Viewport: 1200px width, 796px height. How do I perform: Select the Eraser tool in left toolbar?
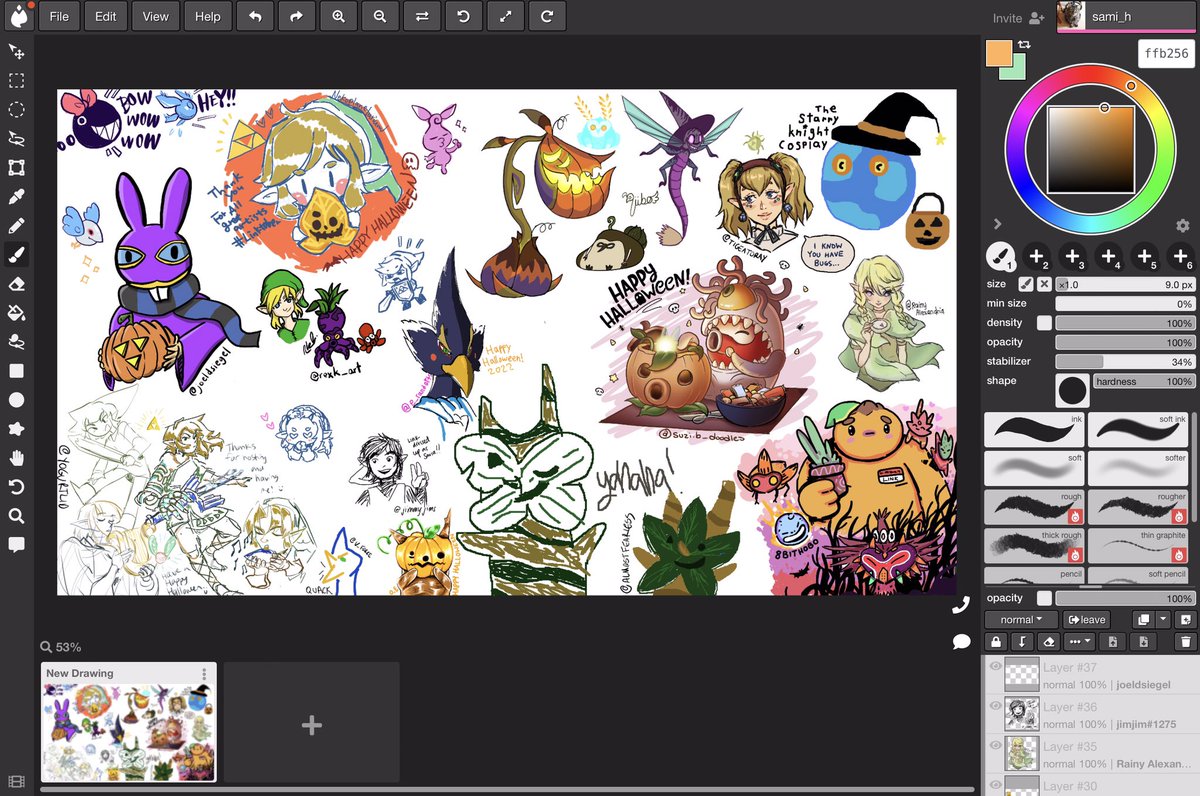point(16,283)
